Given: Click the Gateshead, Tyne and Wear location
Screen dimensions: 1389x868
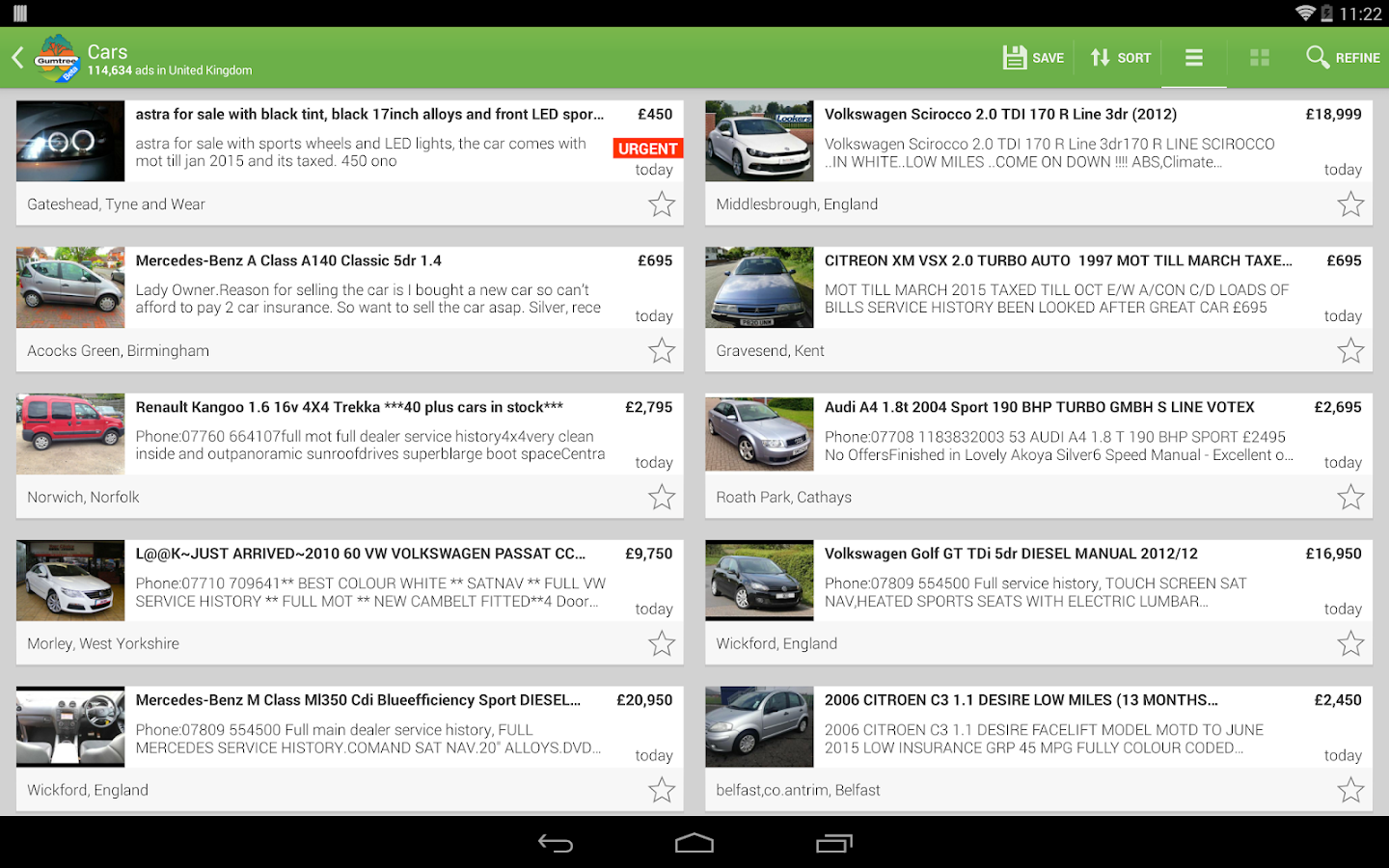Looking at the screenshot, I should (116, 204).
